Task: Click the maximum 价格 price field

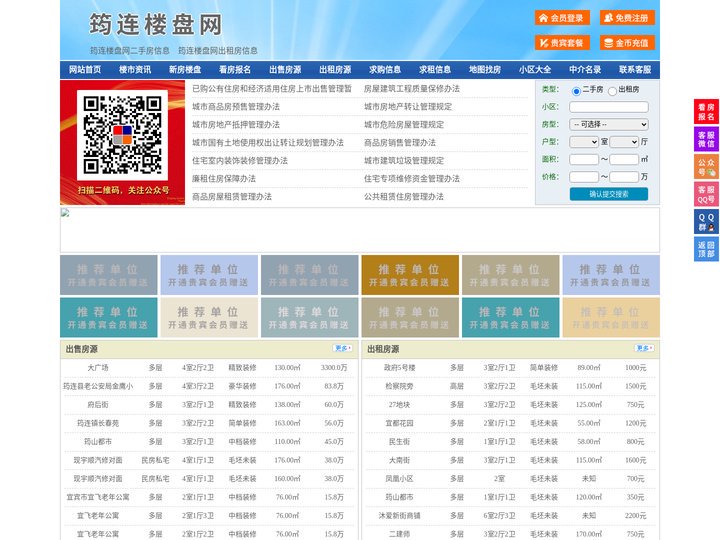Action: click(624, 177)
